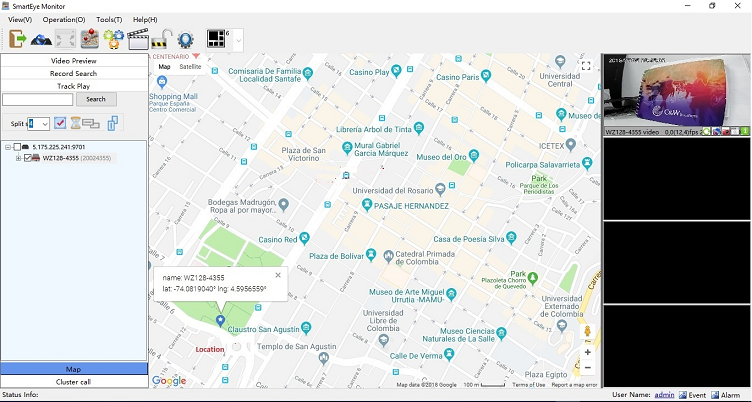Click the blue star vehicle location marker

point(220,320)
